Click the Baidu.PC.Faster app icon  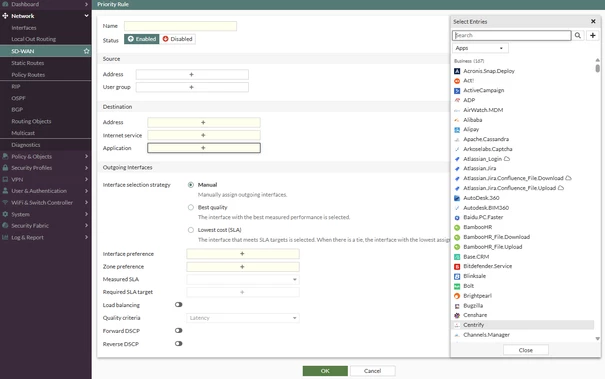coord(457,218)
